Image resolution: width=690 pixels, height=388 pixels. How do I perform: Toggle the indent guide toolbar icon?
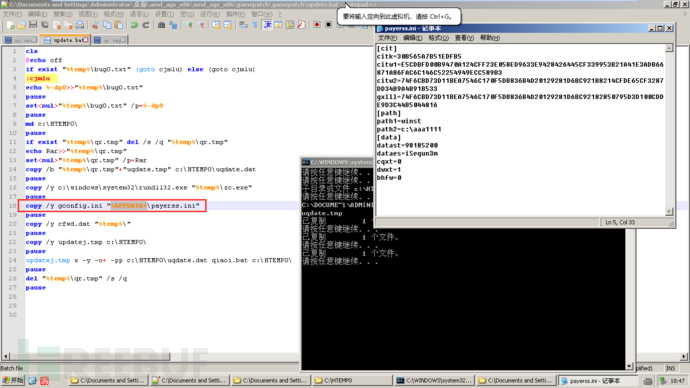tap(267, 25)
